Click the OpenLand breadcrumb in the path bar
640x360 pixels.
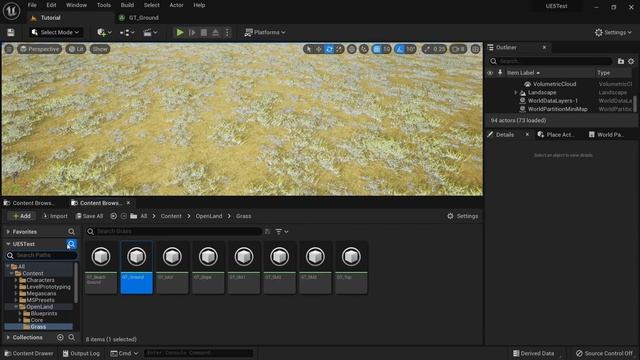tap(209, 216)
